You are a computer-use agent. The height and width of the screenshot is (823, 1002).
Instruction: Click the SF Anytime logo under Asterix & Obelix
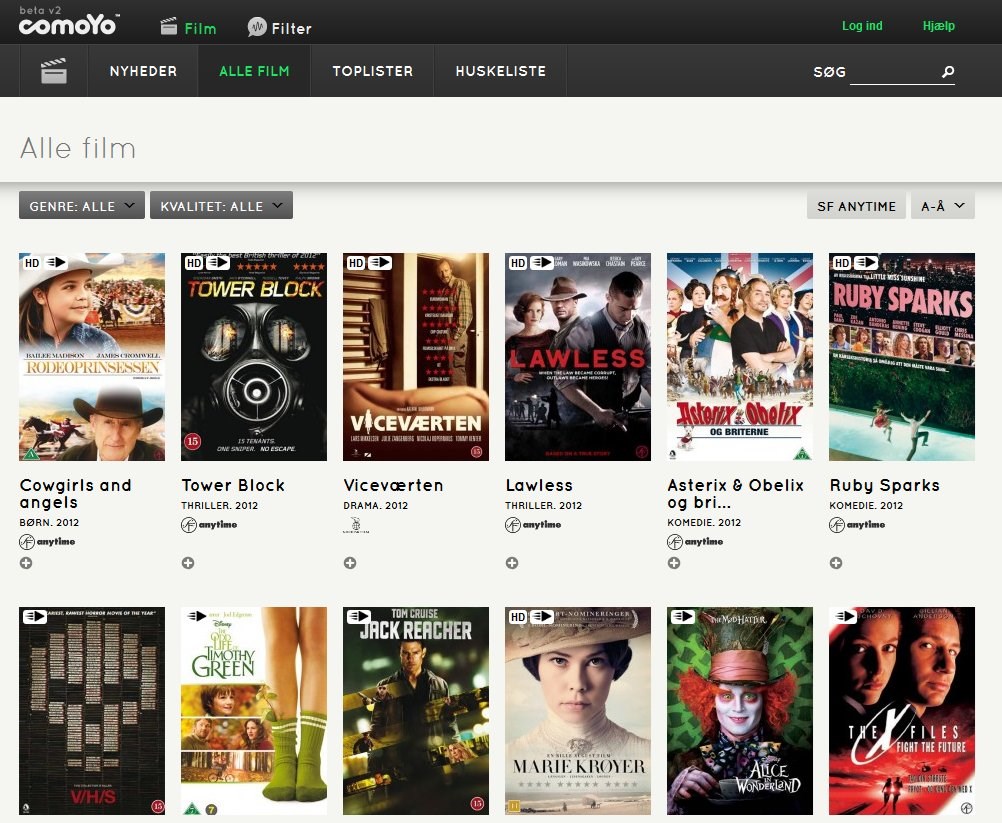coord(695,542)
